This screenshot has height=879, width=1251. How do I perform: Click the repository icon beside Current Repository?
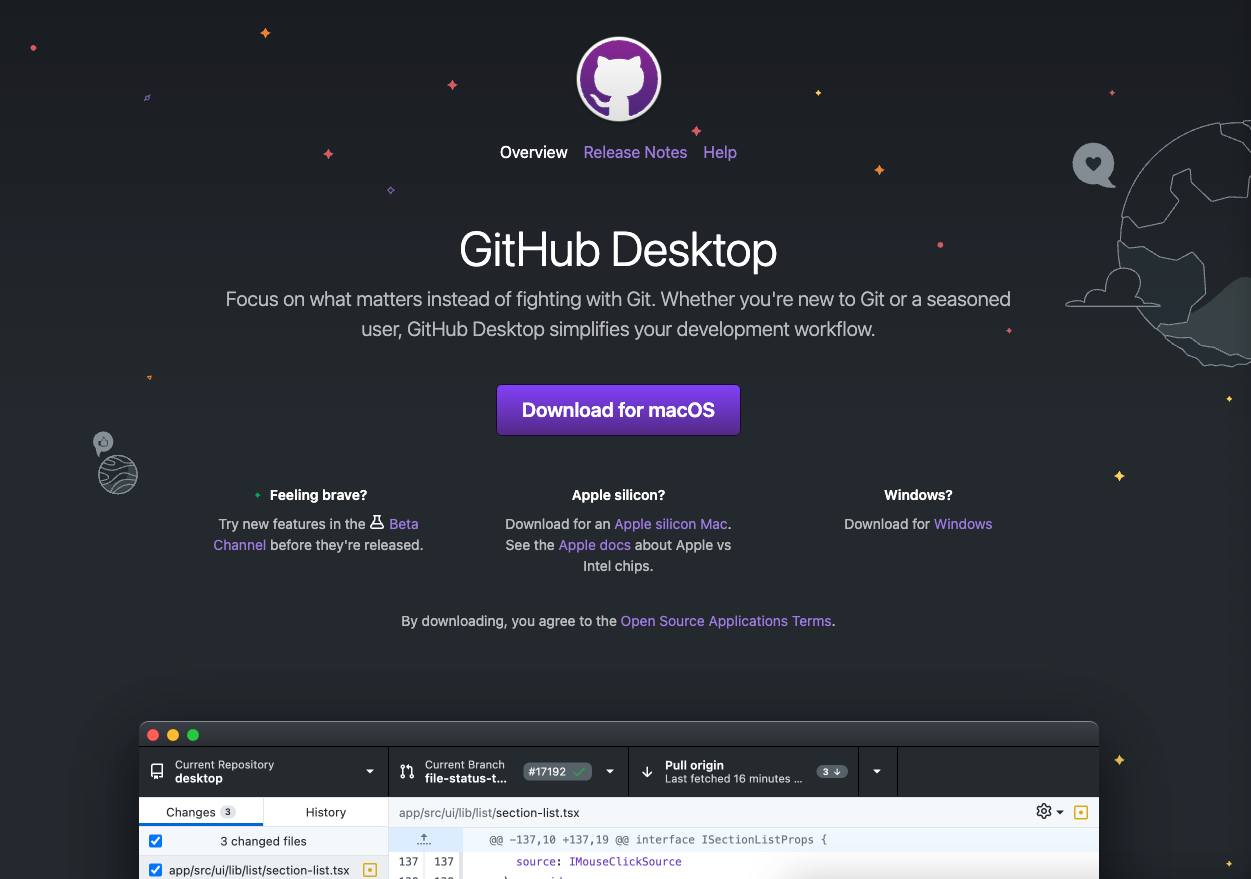point(157,771)
